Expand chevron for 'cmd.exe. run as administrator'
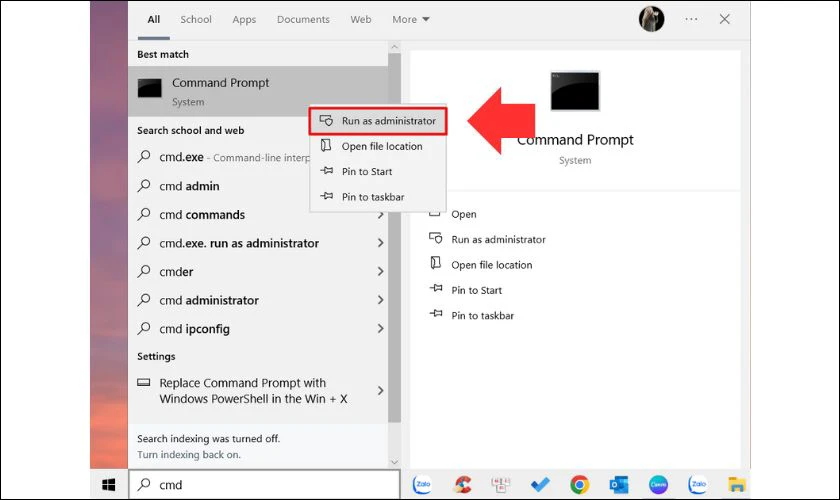 [380, 243]
